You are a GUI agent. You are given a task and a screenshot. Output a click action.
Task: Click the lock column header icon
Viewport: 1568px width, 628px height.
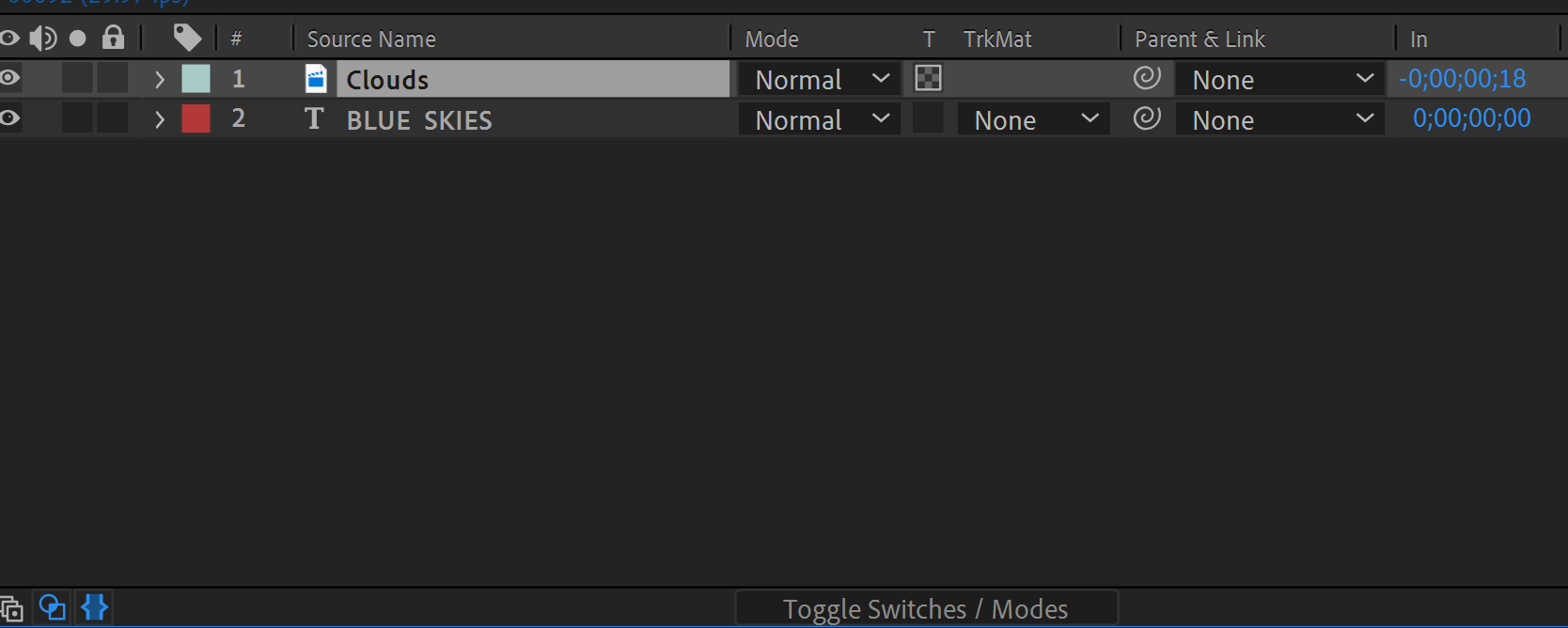114,38
